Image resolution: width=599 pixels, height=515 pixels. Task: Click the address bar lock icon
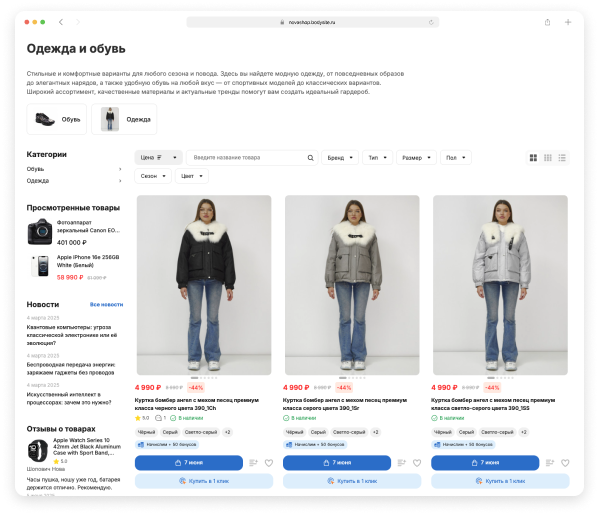pos(282,23)
